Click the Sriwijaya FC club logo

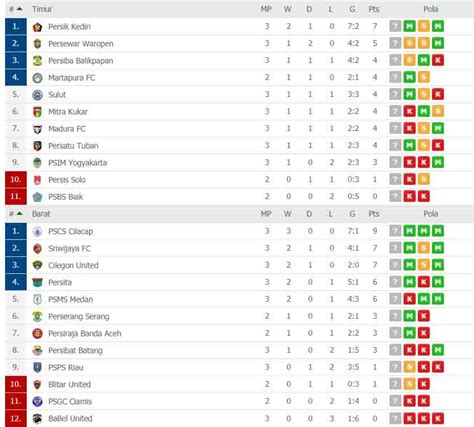click(37, 248)
